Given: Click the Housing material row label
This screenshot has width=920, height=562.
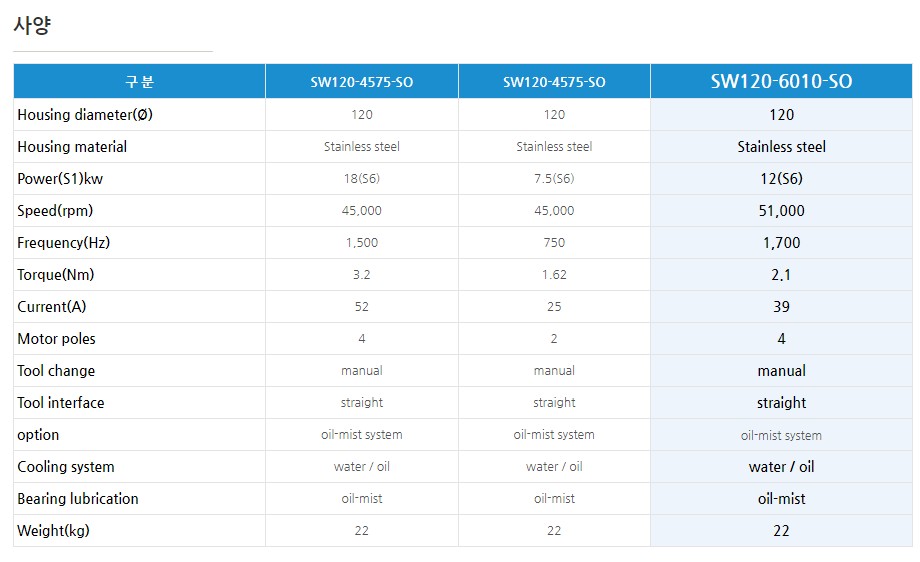Looking at the screenshot, I should (72, 147).
